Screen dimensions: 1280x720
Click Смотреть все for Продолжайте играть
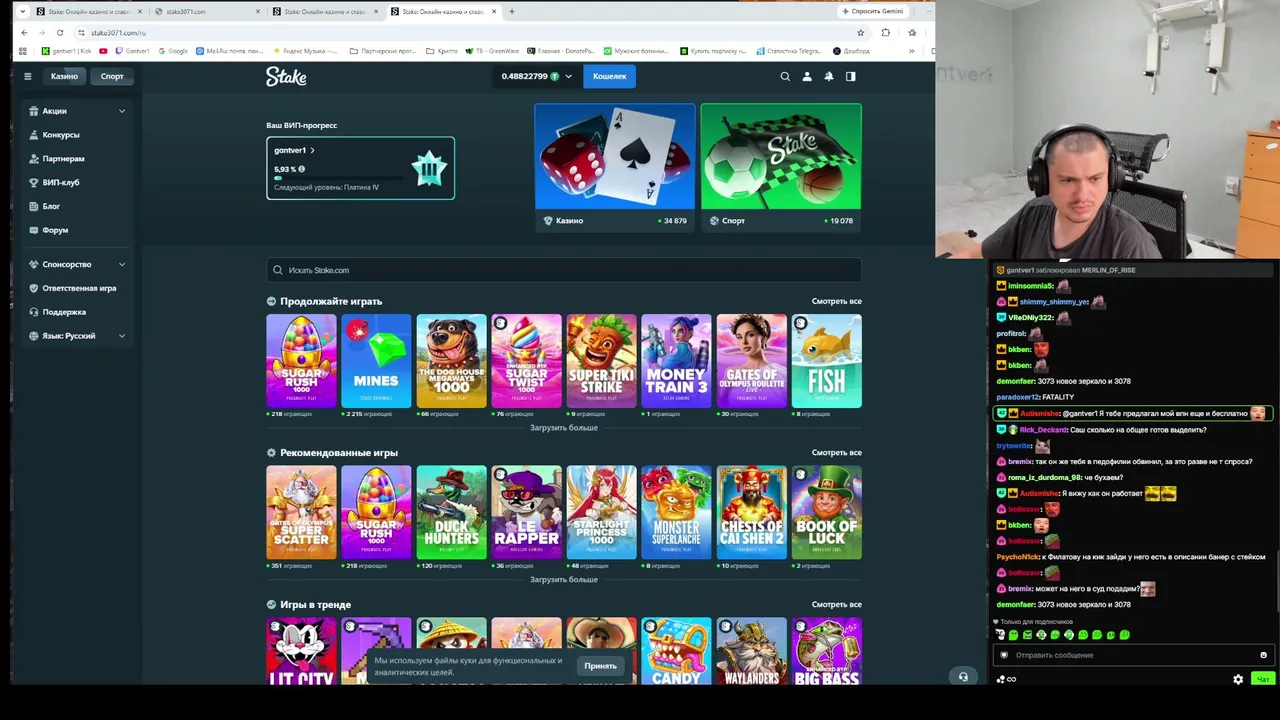(837, 301)
